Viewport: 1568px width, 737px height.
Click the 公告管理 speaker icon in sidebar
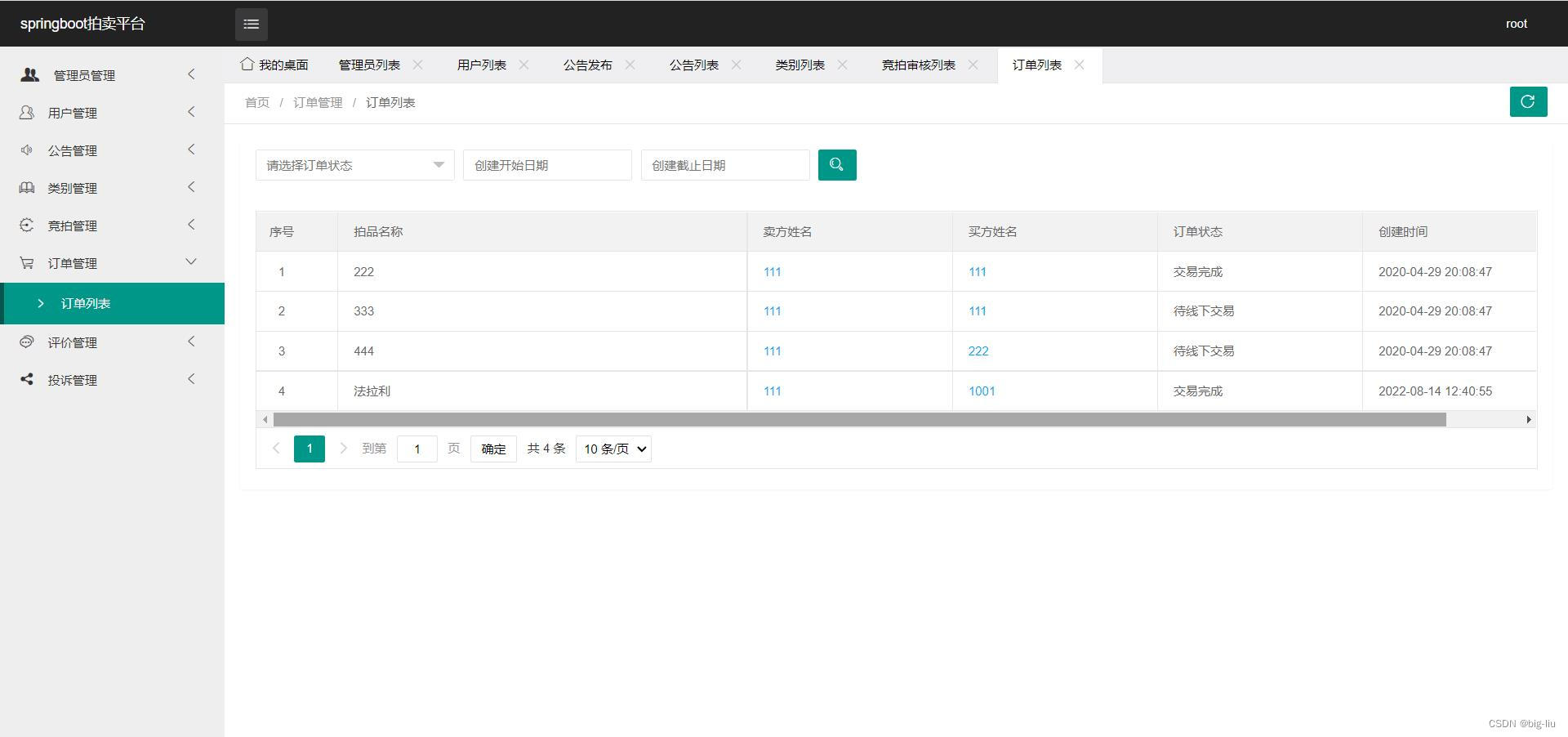pos(27,150)
